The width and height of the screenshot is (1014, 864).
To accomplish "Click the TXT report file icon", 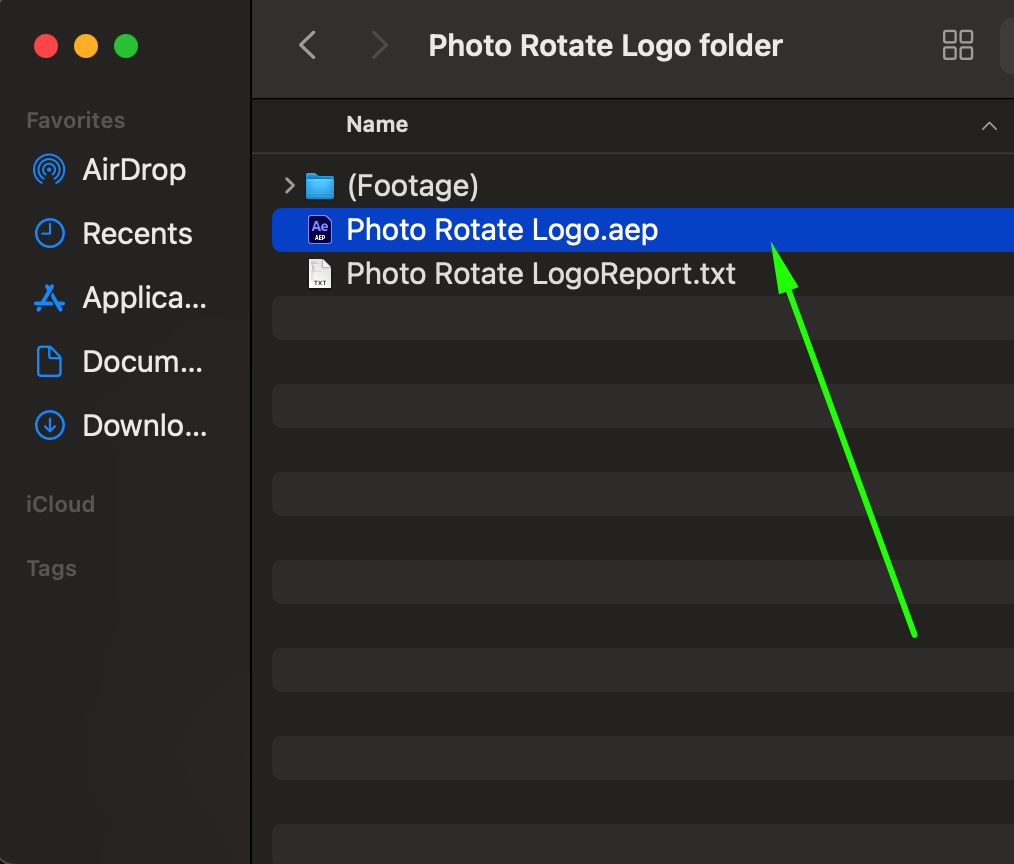I will click(x=320, y=274).
